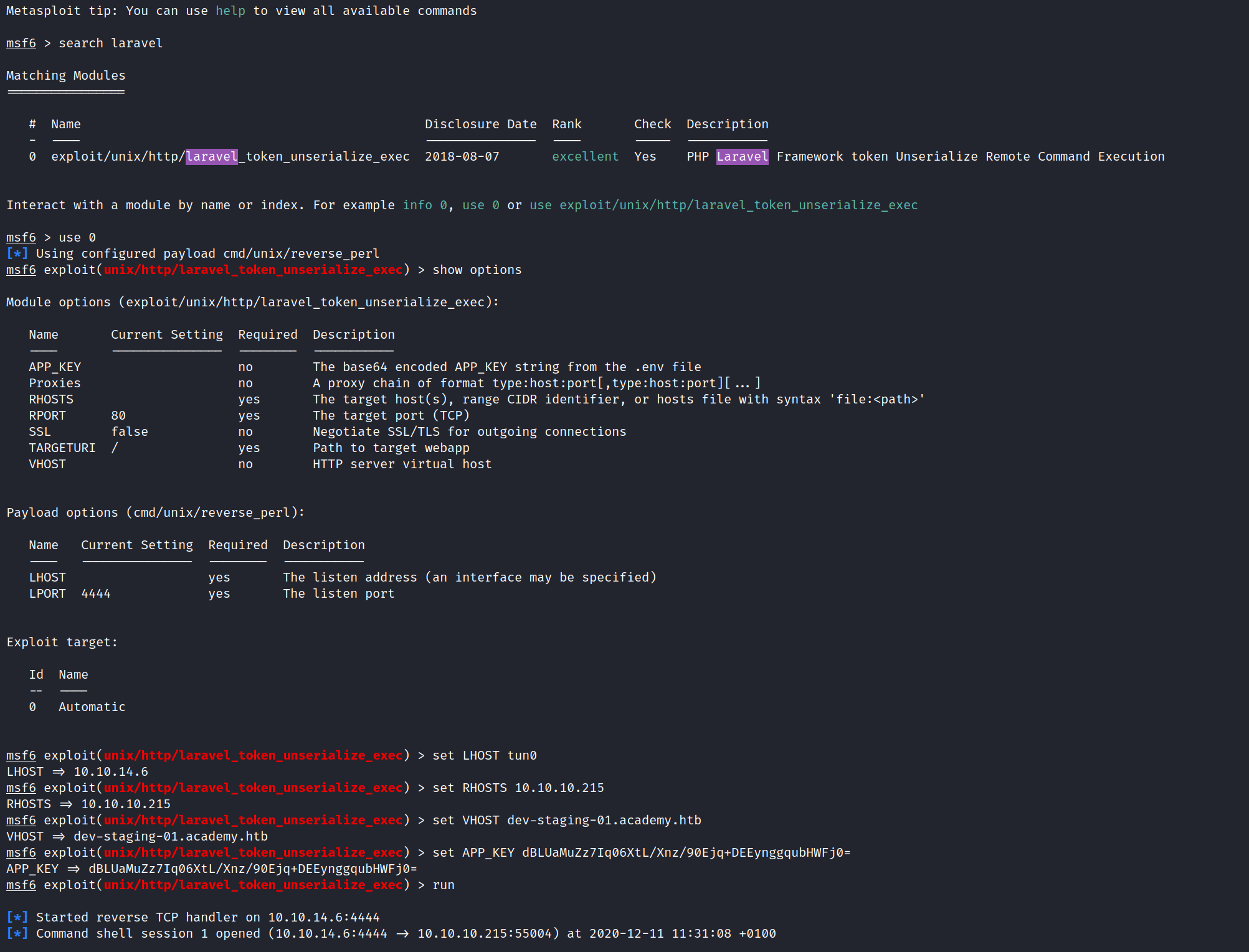The width and height of the screenshot is (1249, 952).
Task: Click the first msf6 prompt before 'search laravel'
Action: [21, 43]
